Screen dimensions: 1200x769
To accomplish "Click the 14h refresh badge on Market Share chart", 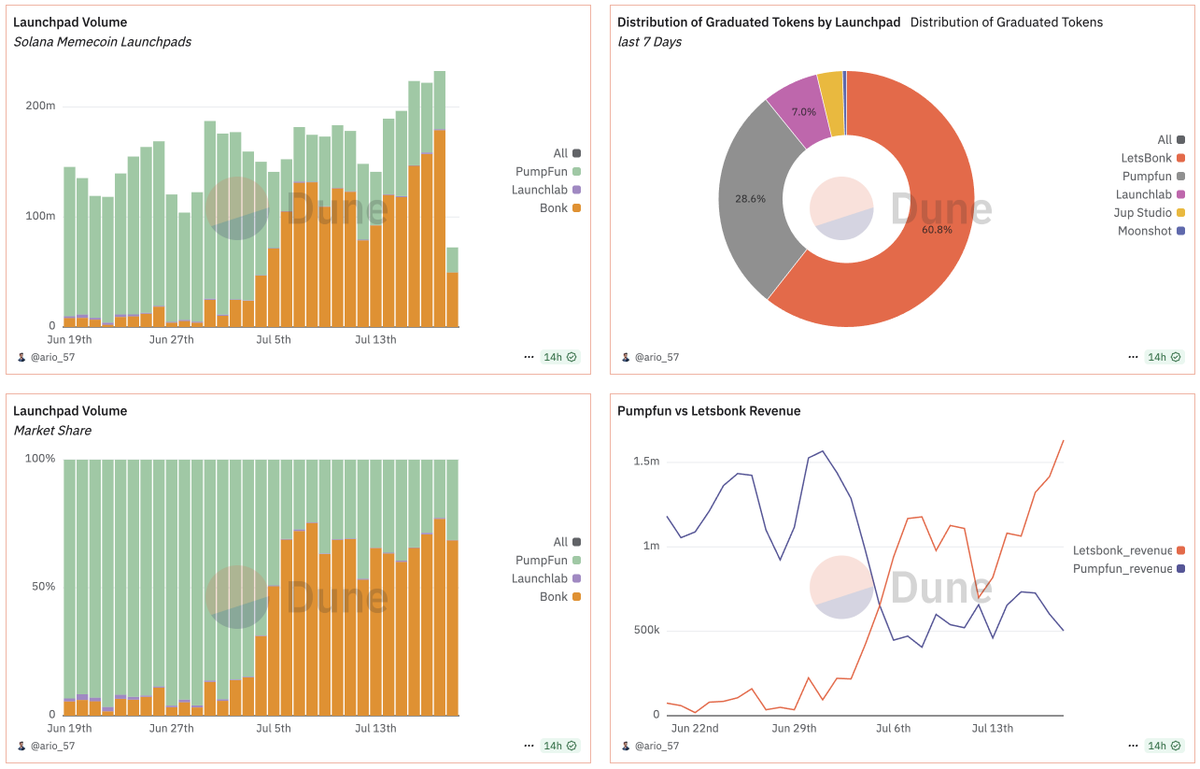I will point(560,746).
